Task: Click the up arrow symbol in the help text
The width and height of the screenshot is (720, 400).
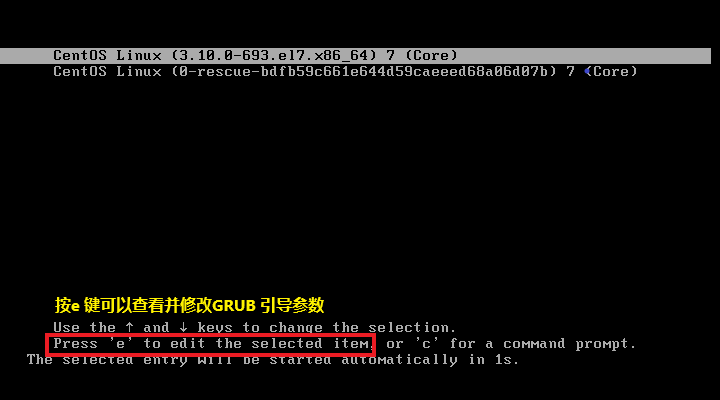Action: 129,327
